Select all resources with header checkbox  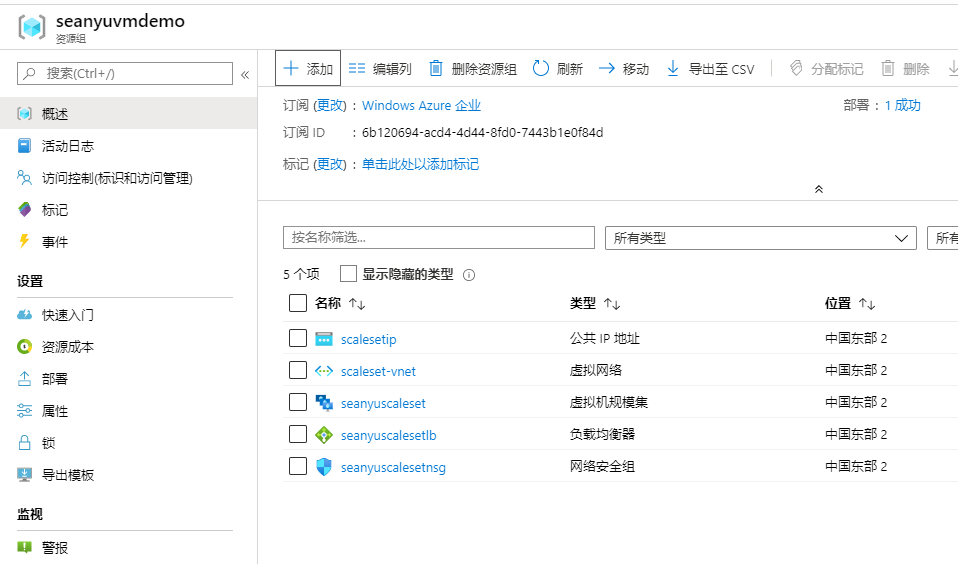[298, 303]
